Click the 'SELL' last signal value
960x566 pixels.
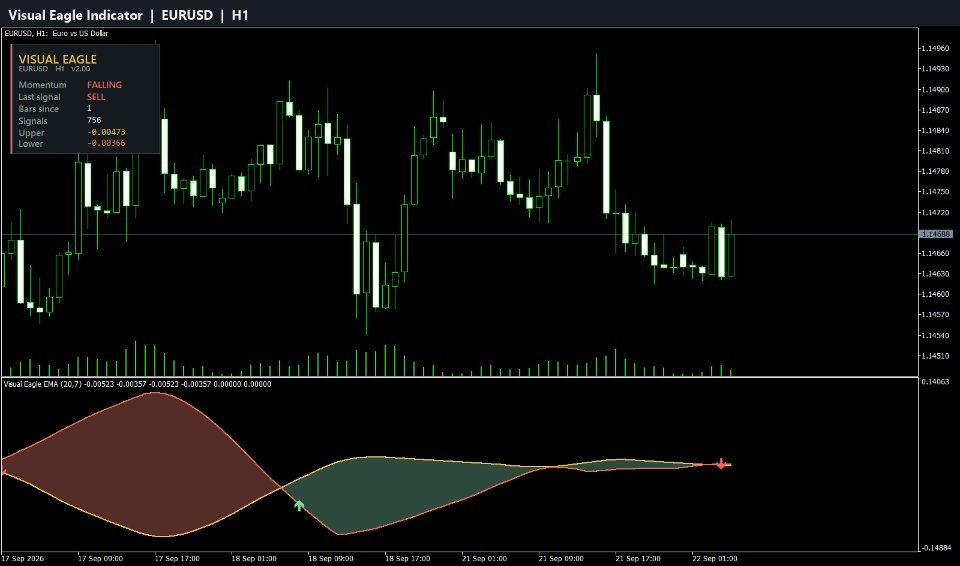[x=96, y=97]
